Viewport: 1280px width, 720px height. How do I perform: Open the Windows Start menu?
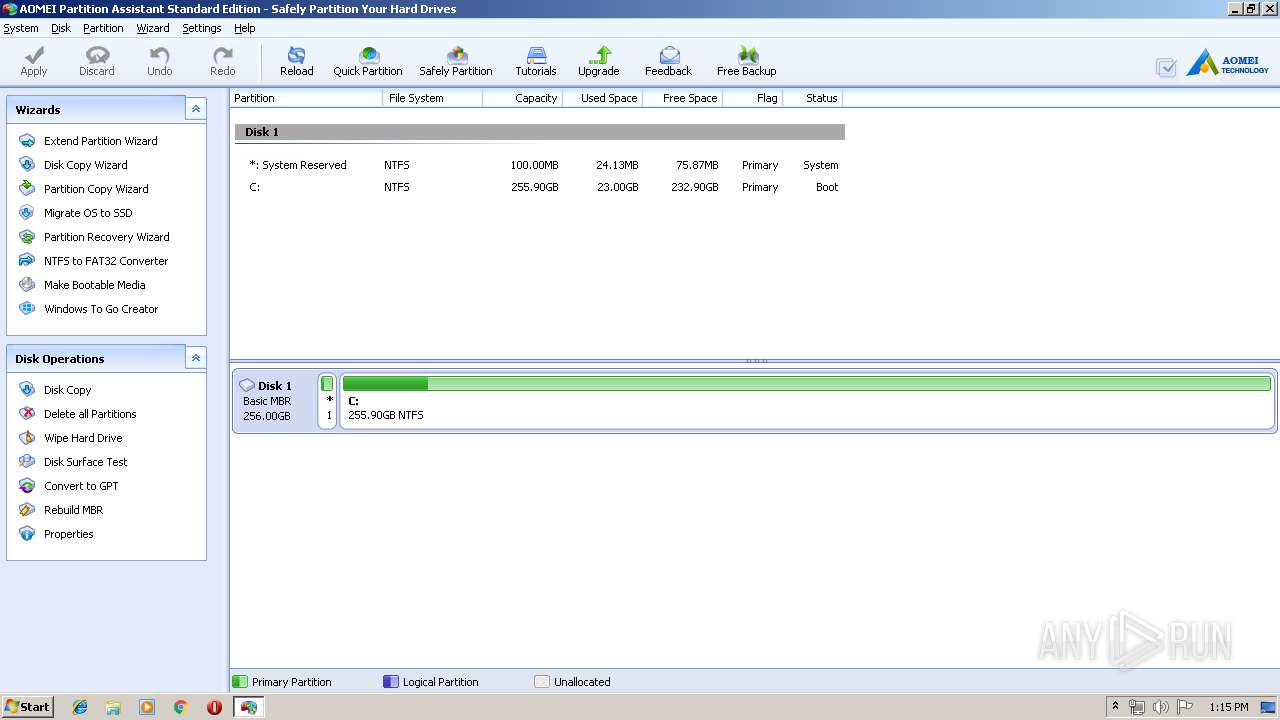tap(27, 707)
